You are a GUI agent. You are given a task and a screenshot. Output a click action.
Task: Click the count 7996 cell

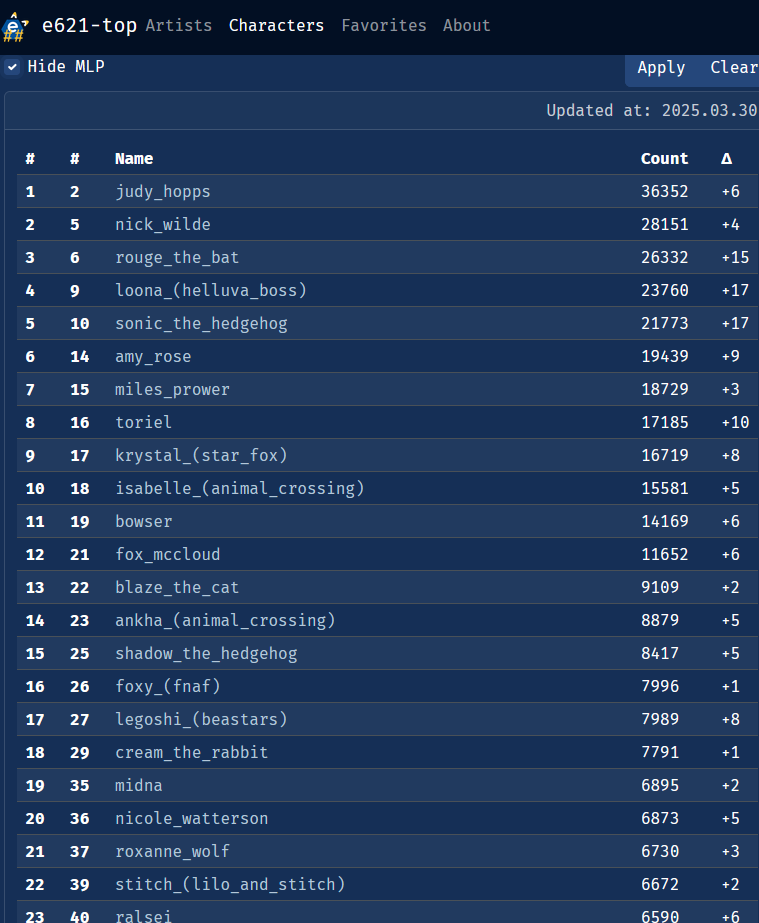coord(659,686)
